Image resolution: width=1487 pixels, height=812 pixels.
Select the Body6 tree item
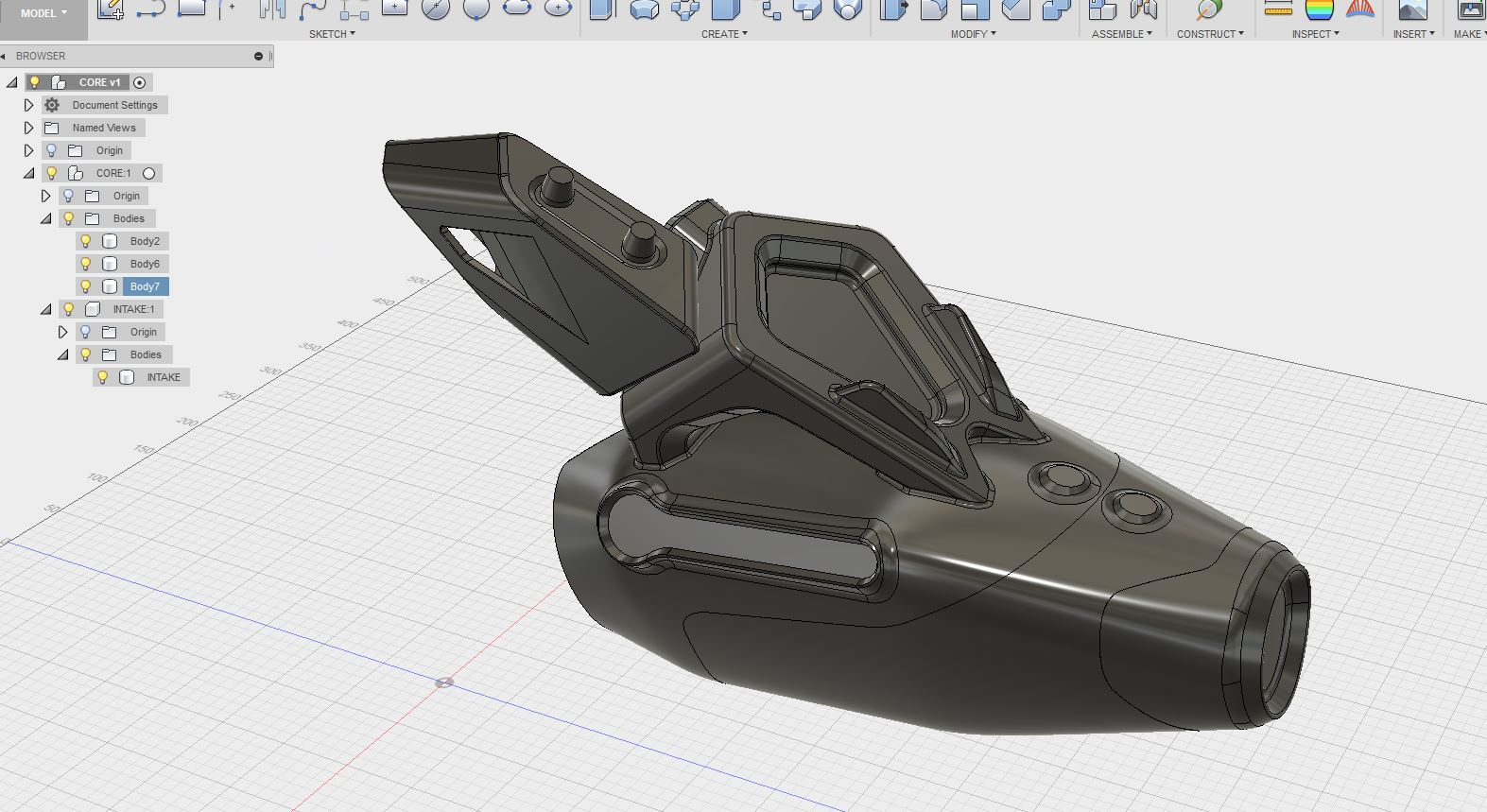click(x=145, y=264)
